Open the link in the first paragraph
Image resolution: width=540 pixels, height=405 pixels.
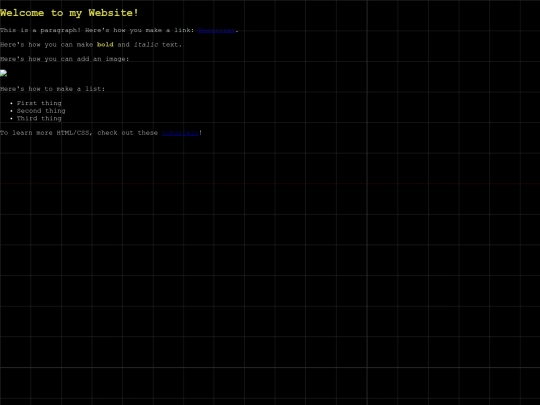coord(217,31)
